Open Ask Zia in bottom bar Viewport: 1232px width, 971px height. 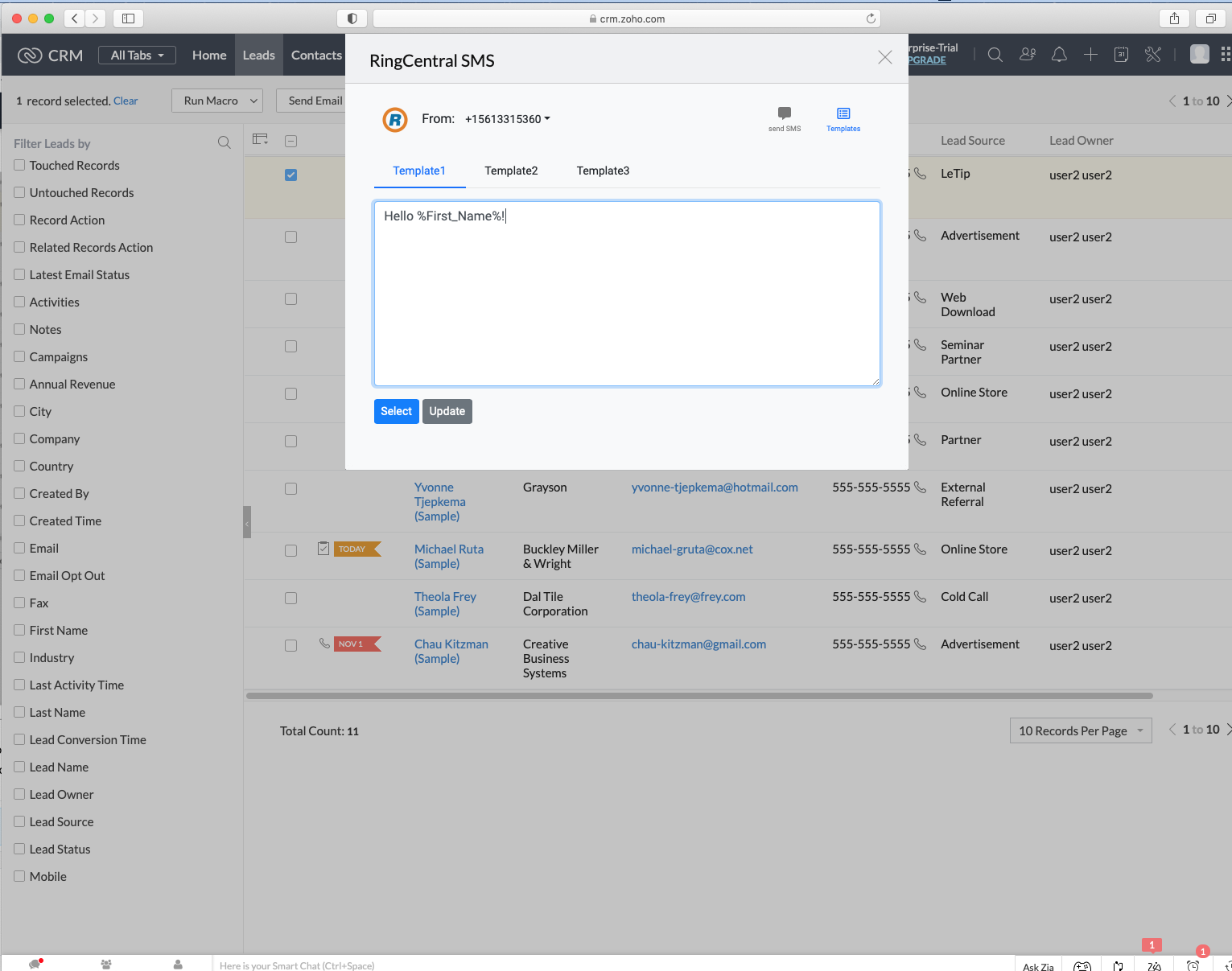point(1038,965)
